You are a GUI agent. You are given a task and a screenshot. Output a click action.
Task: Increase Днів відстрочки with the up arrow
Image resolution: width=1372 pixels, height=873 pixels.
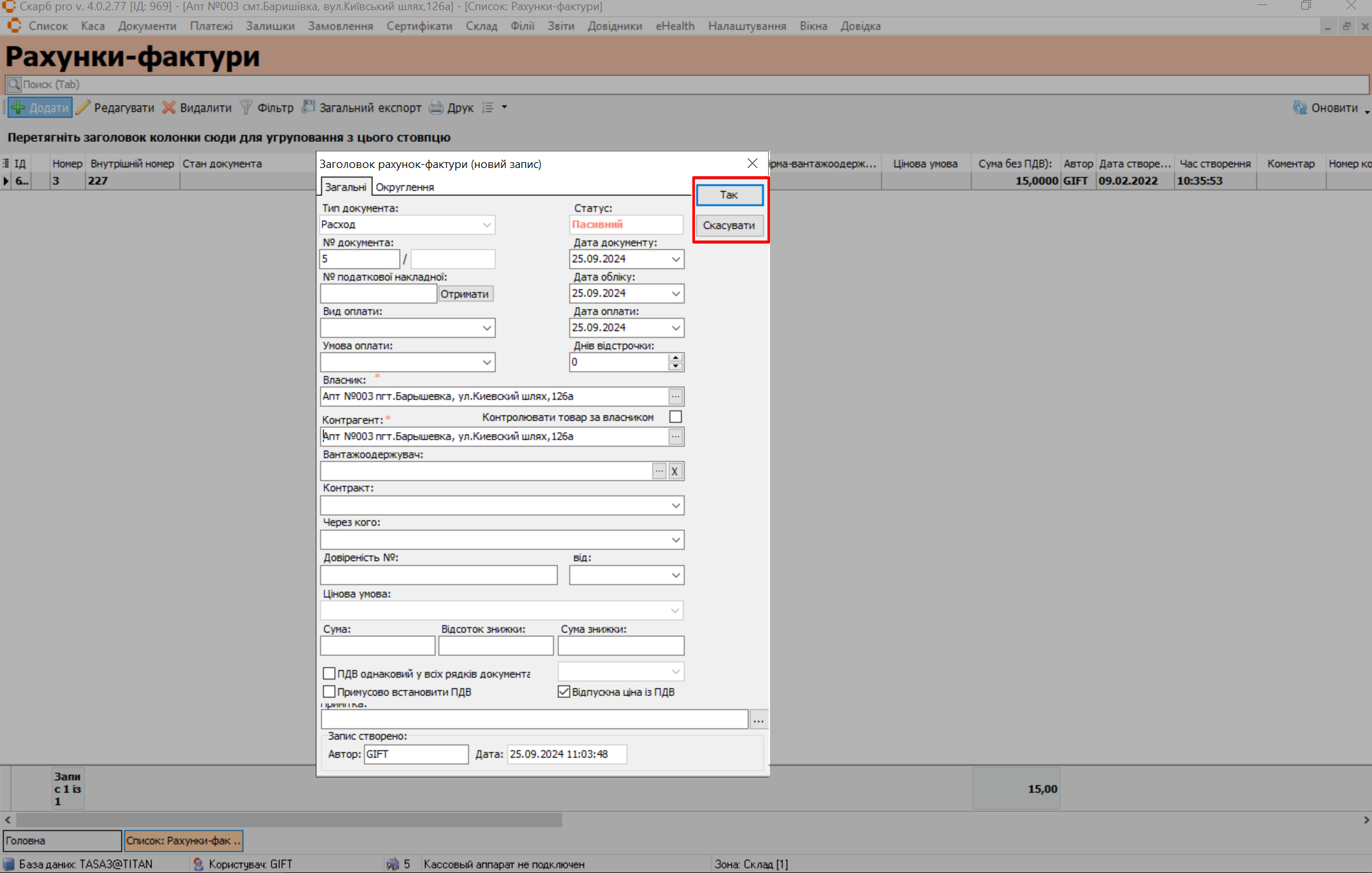(676, 358)
